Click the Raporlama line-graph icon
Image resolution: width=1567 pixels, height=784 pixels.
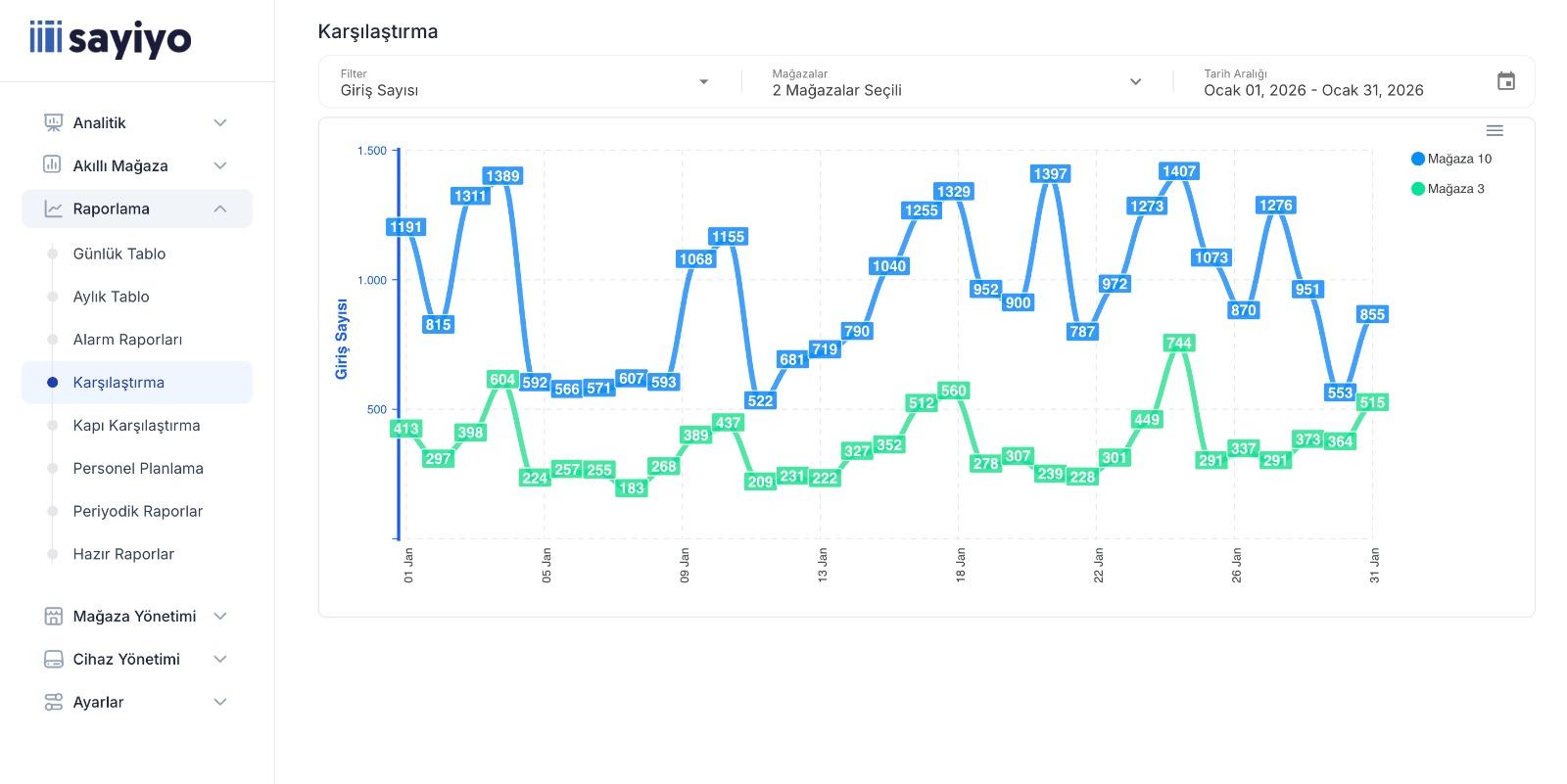(53, 208)
